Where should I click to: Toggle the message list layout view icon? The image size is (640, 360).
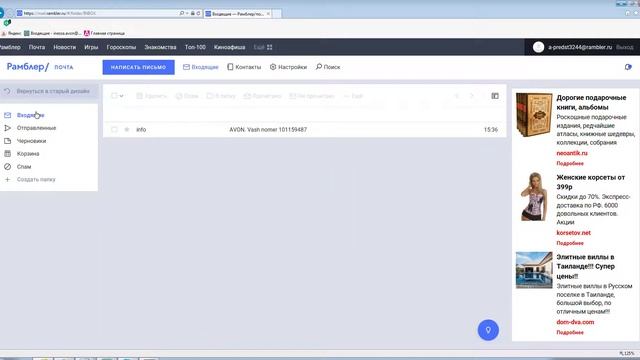pos(495,96)
